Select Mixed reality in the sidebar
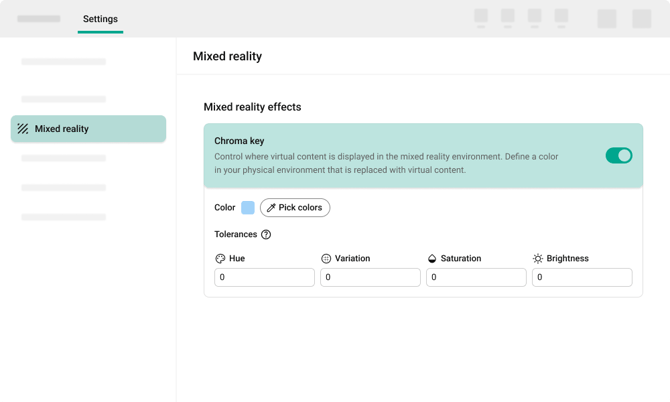Viewport: 670px width, 402px height. [88, 129]
